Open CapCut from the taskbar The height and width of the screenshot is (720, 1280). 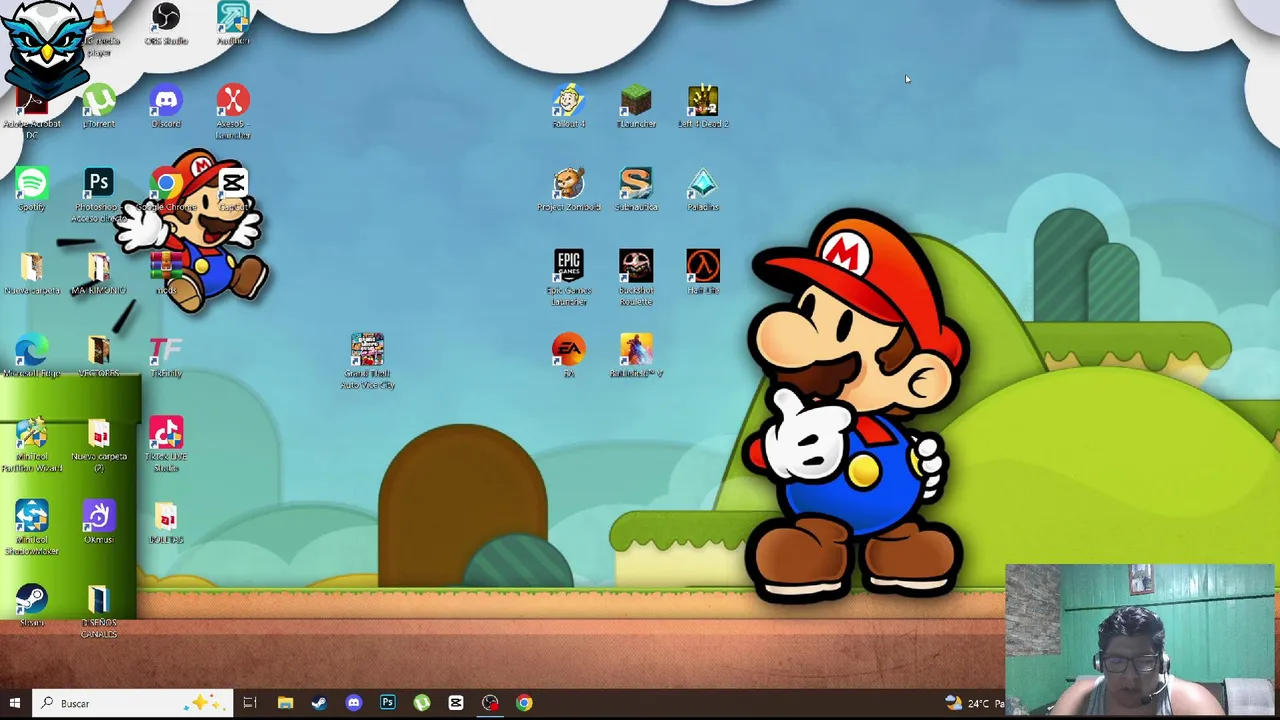pyautogui.click(x=455, y=703)
